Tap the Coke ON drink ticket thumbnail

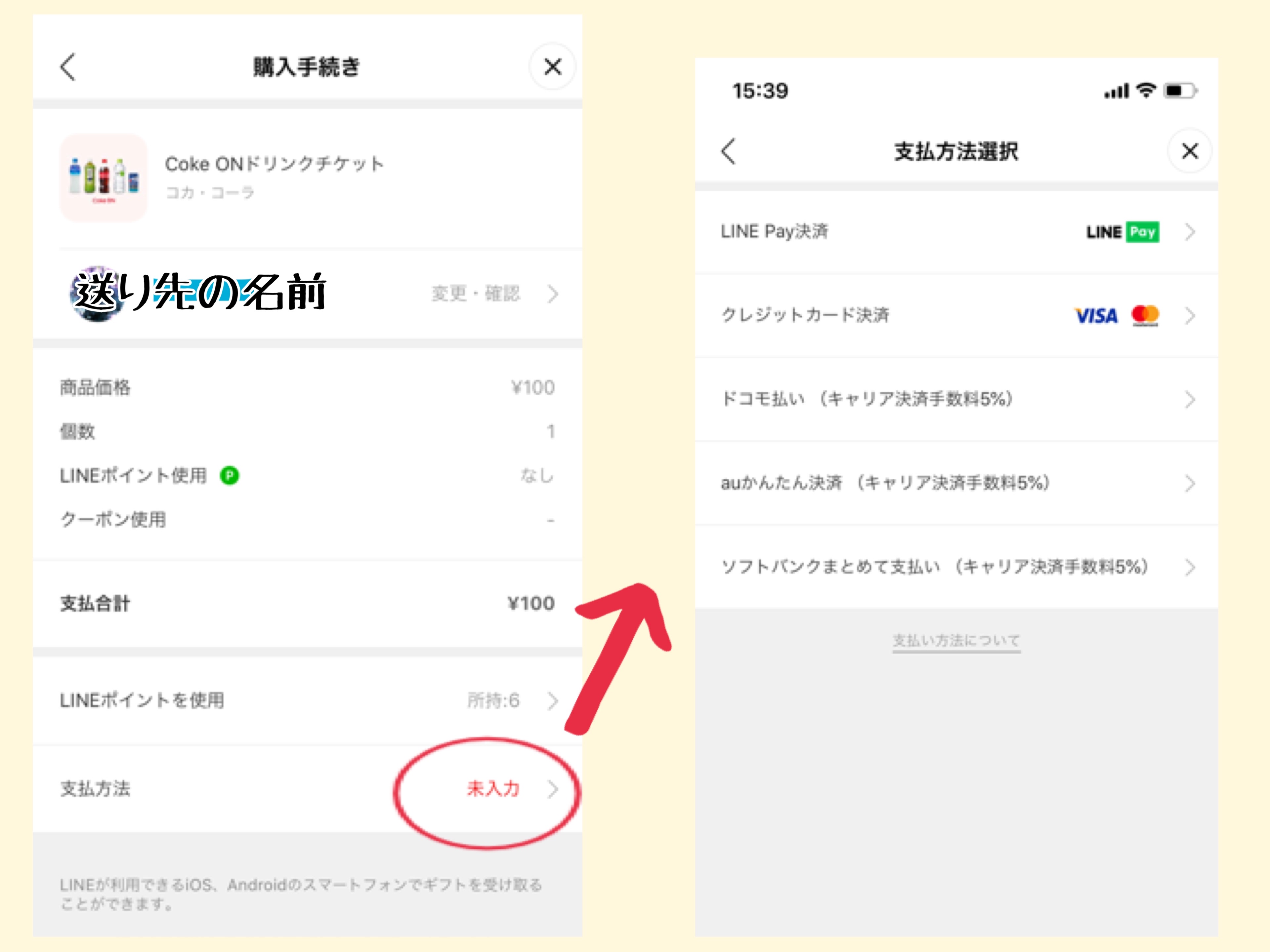tap(103, 177)
